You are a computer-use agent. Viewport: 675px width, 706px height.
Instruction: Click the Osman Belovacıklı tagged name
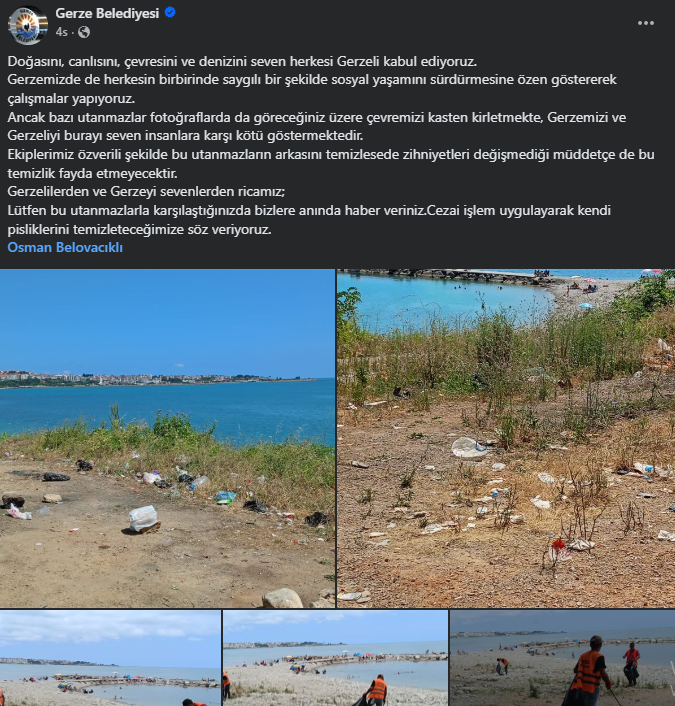point(65,247)
